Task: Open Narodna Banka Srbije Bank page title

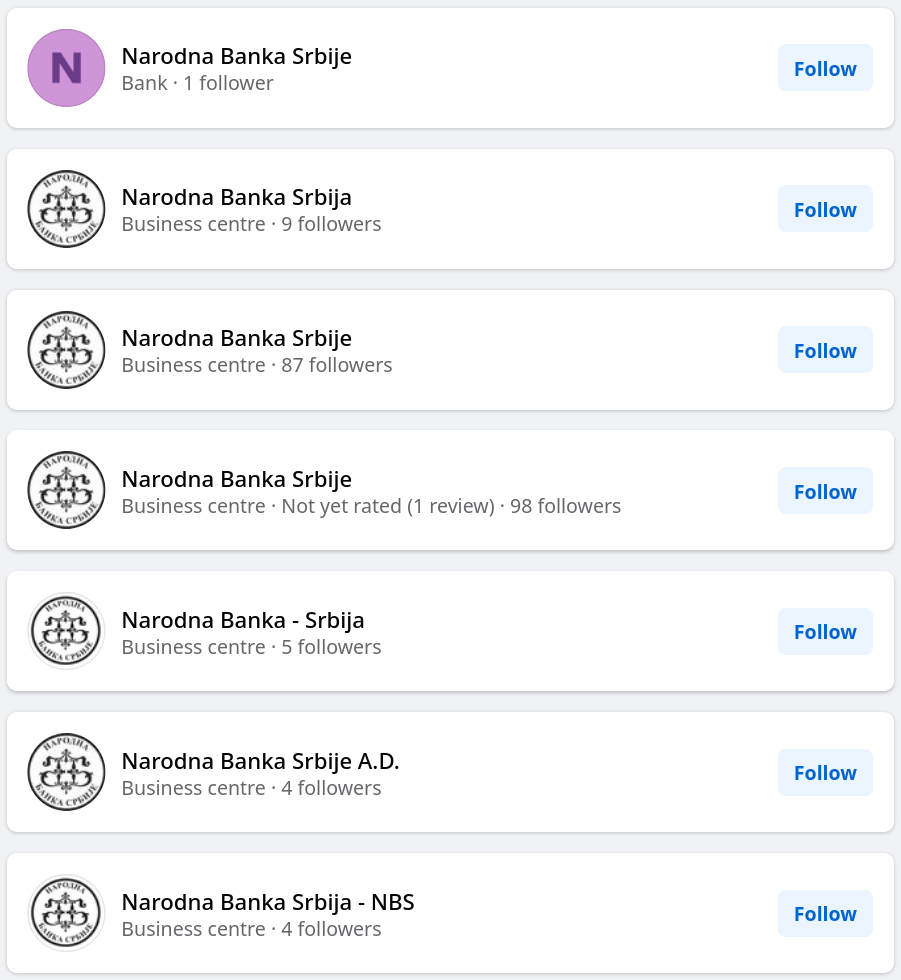Action: point(237,56)
